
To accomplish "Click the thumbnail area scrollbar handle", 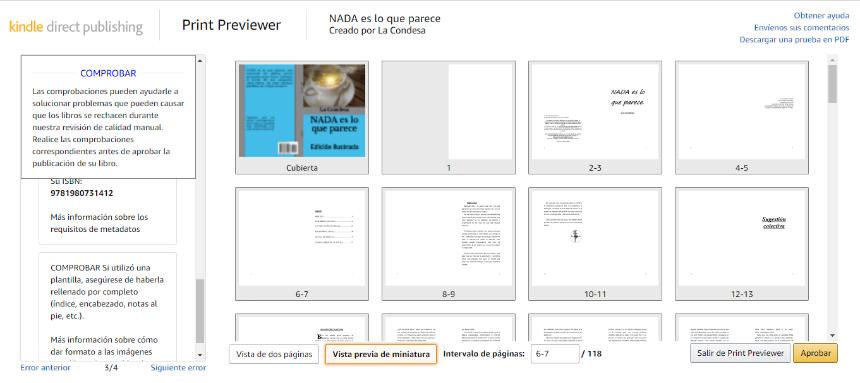I will point(833,84).
